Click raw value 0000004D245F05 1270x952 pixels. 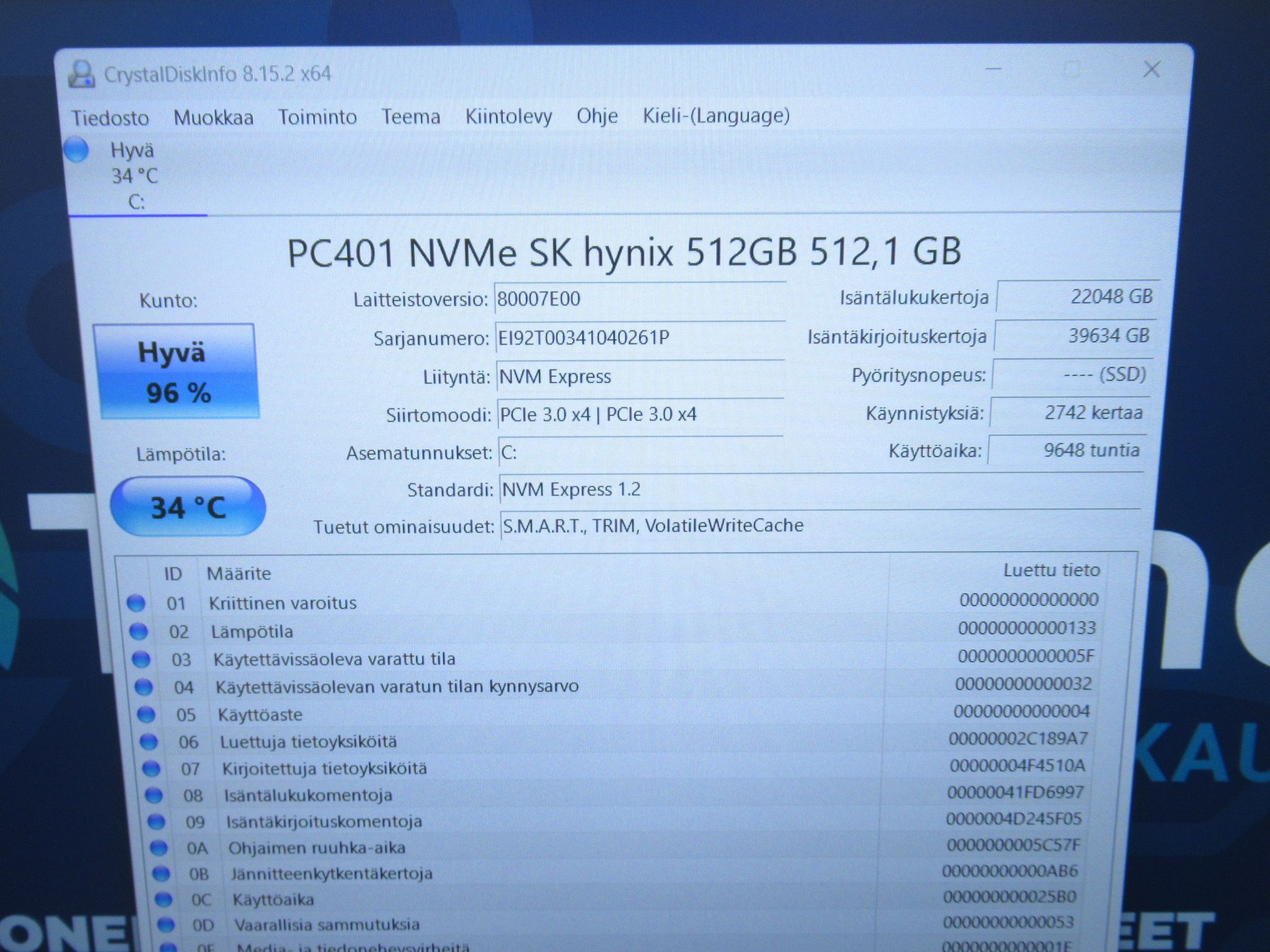[x=1014, y=819]
